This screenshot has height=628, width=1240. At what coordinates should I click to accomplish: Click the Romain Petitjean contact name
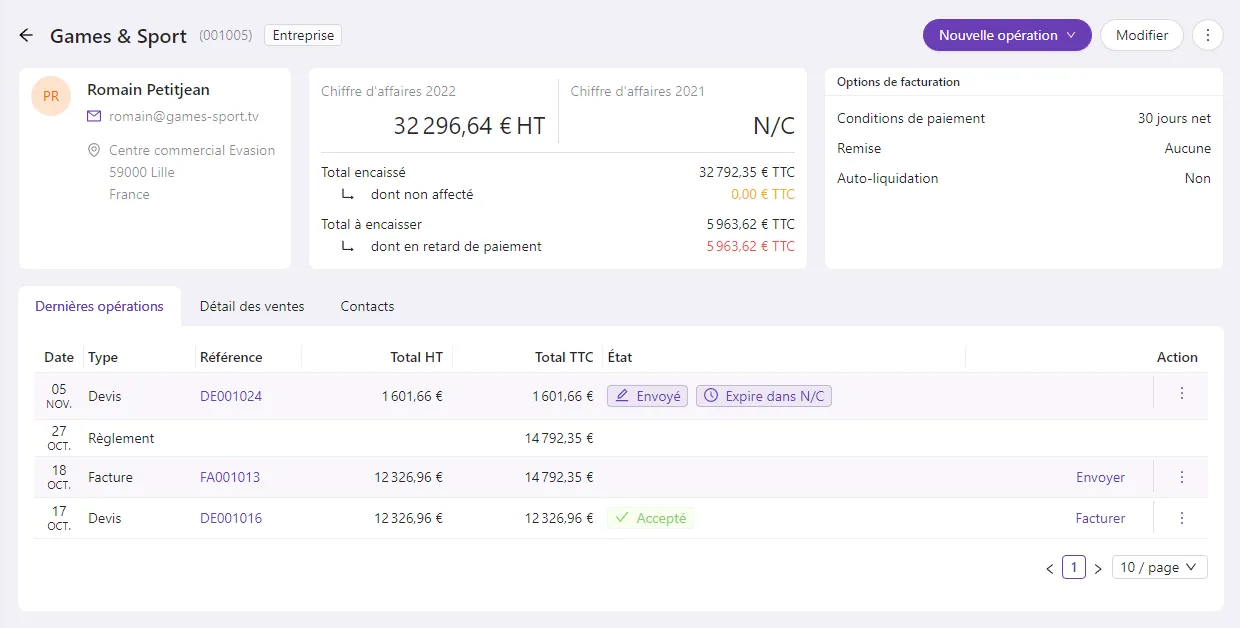tap(148, 90)
